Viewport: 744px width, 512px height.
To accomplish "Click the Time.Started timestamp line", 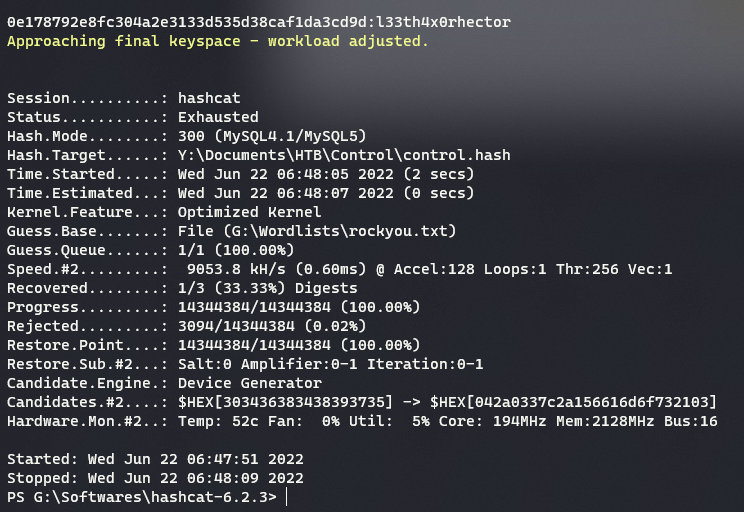I will click(325, 174).
